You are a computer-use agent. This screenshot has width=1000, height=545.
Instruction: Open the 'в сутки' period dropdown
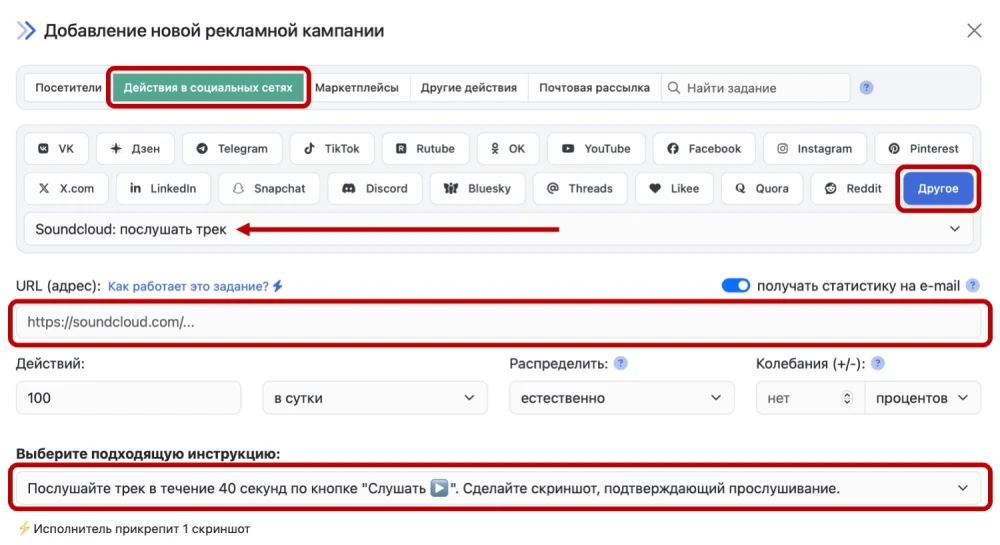[x=374, y=398]
